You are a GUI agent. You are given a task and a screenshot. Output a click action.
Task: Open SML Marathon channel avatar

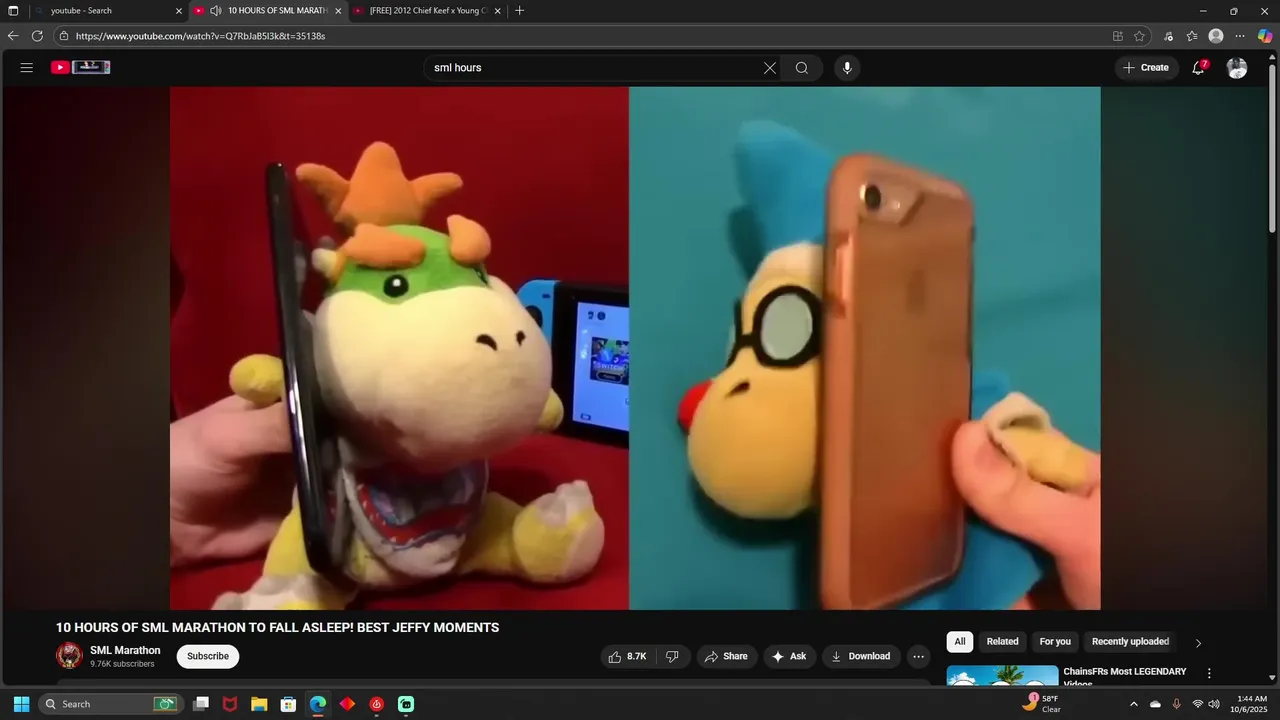tap(69, 656)
